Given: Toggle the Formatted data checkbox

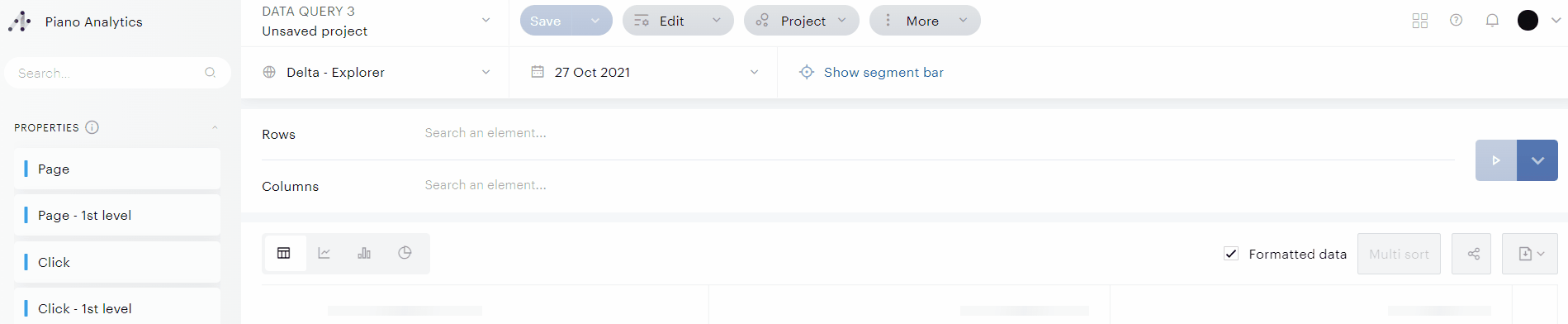Looking at the screenshot, I should point(1231,254).
